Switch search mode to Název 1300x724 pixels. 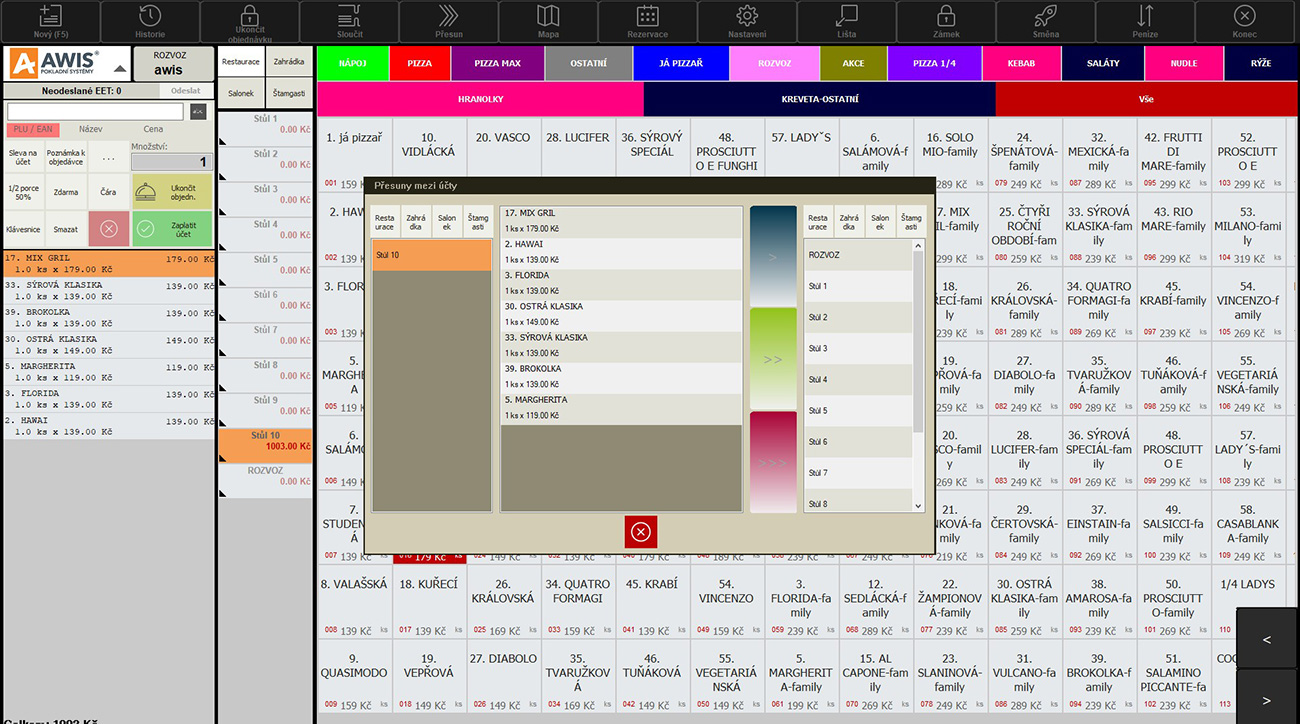91,129
